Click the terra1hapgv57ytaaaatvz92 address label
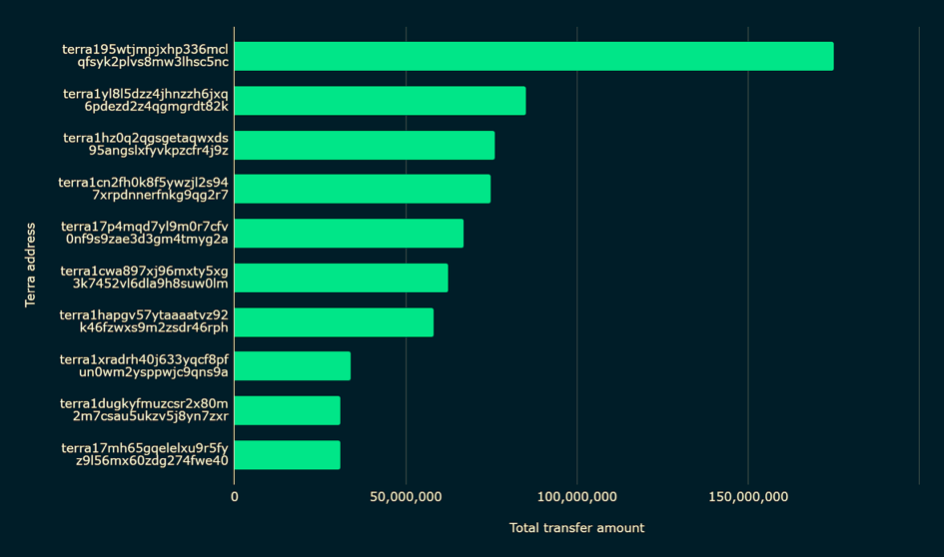This screenshot has height=557, width=944. (x=145, y=322)
